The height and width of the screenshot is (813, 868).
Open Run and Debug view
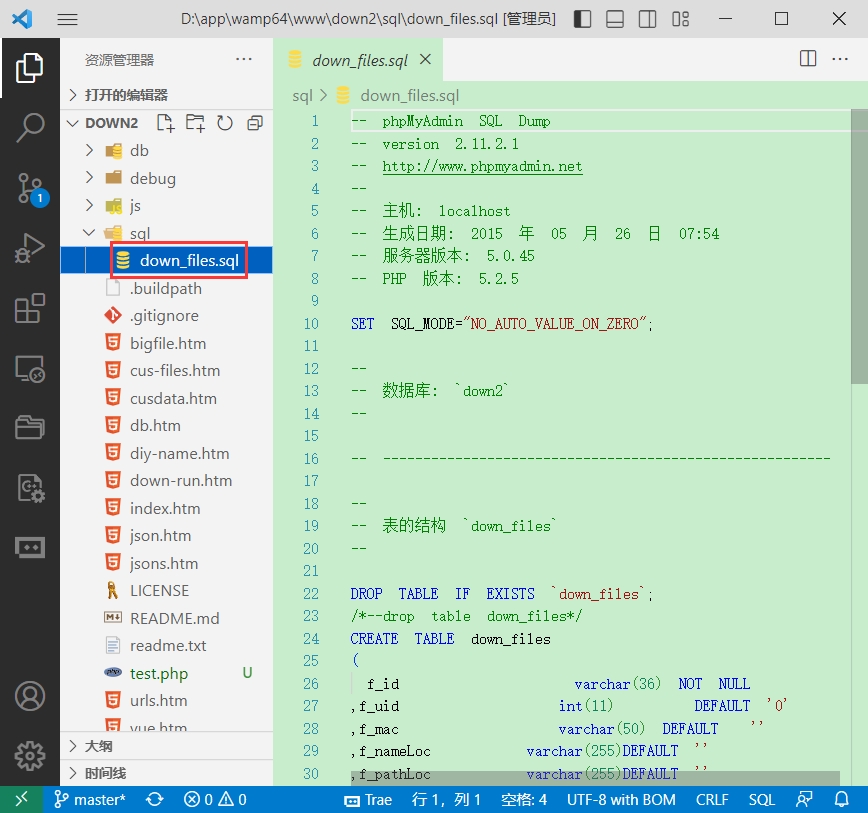[30, 248]
